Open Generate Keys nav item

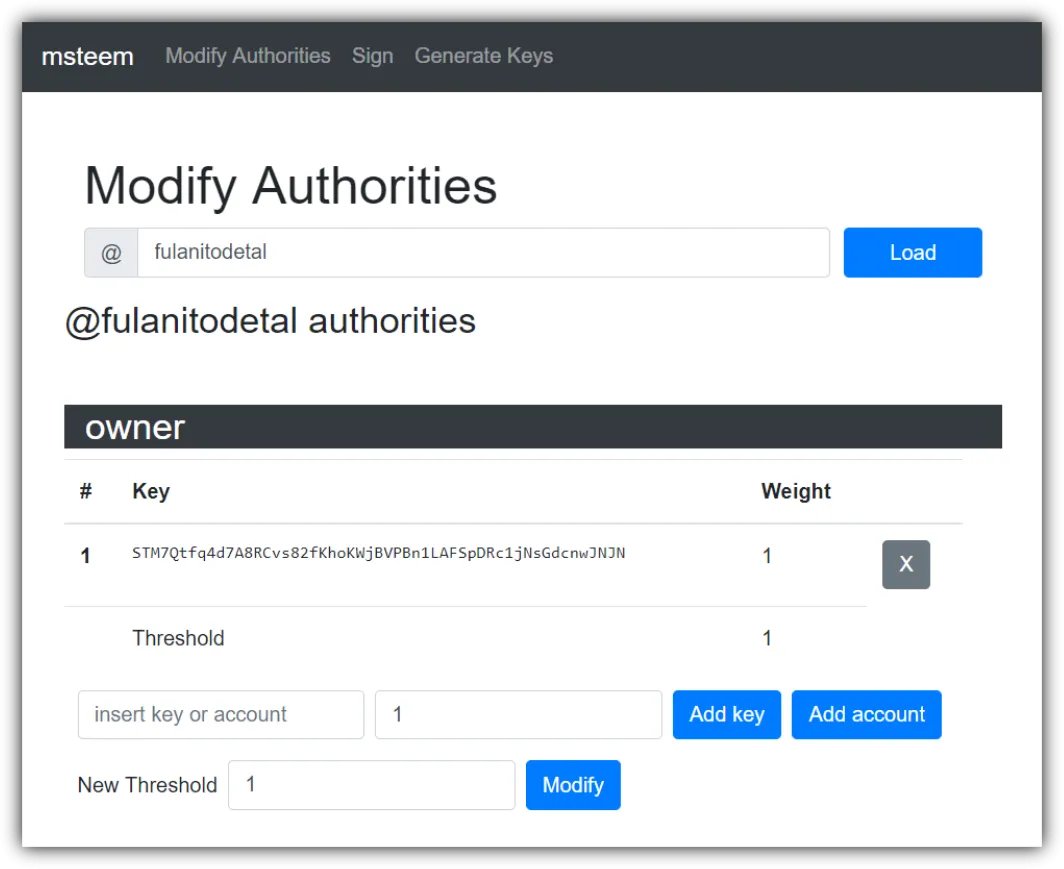(484, 56)
